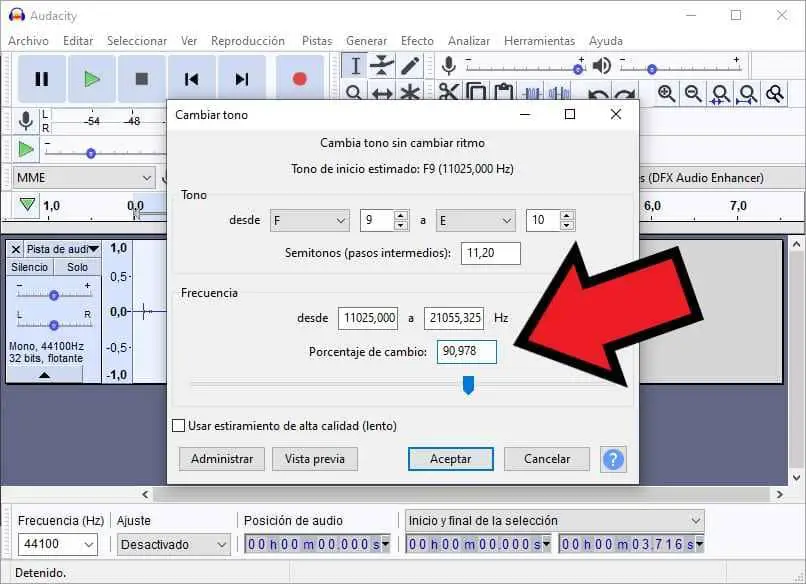The image size is (806, 584).
Task: Click the percent change slider handle
Action: click(468, 385)
